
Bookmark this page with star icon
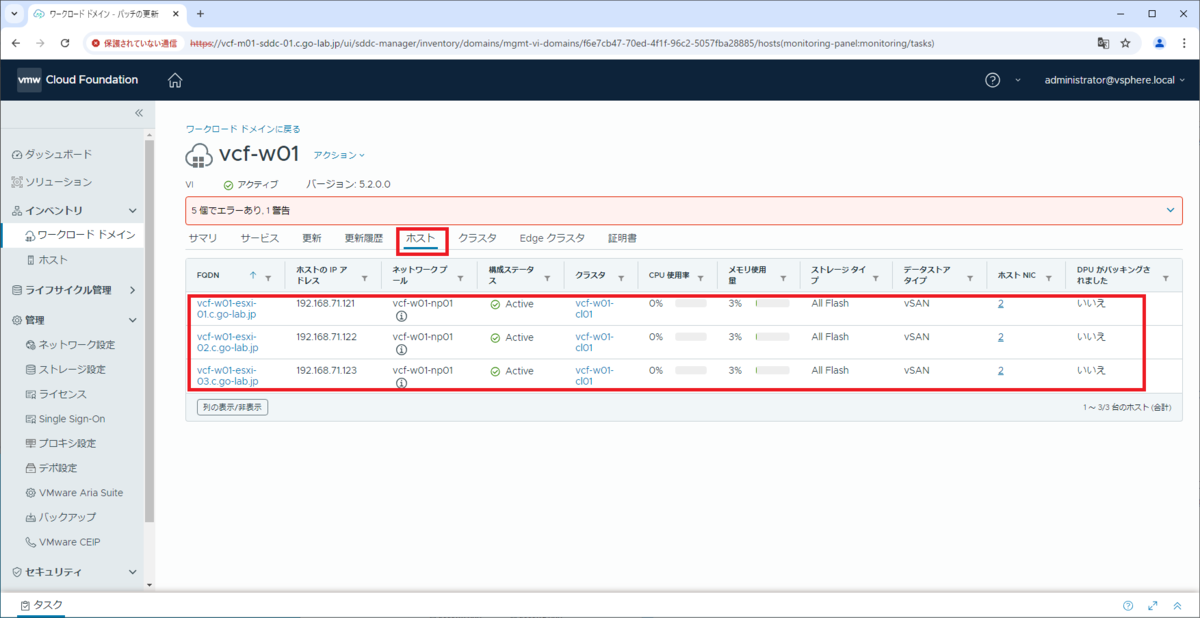tap(1125, 43)
